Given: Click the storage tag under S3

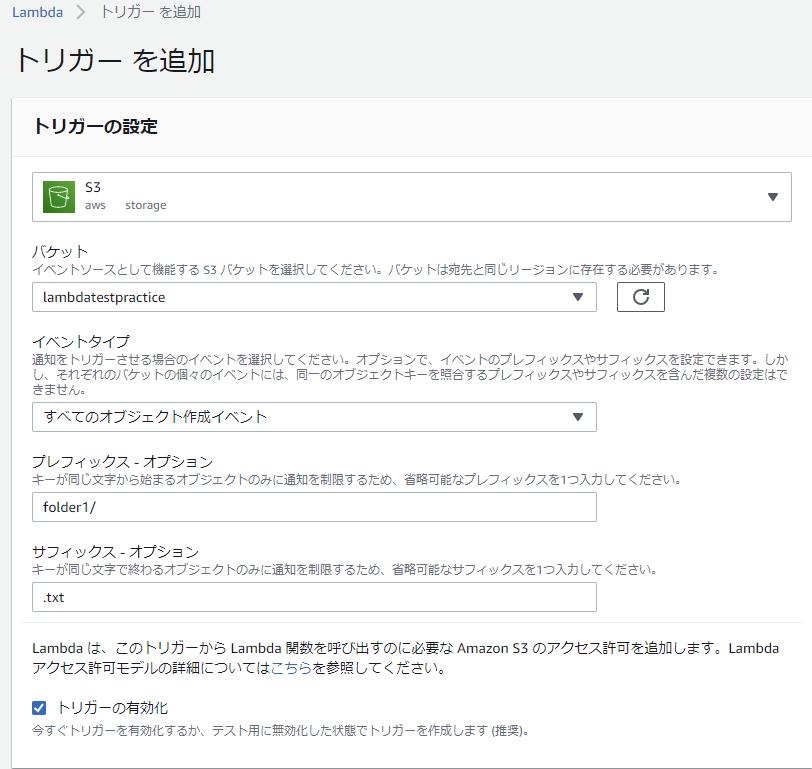Looking at the screenshot, I should (146, 205).
